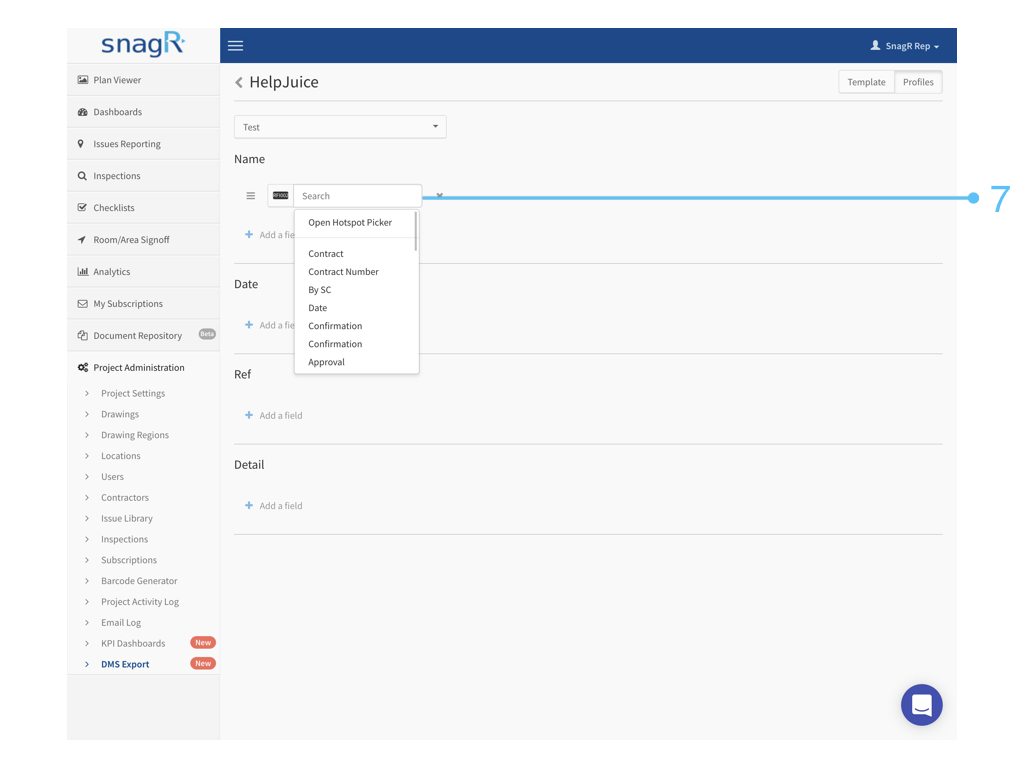Click My Subscriptions envelope icon
Viewport: 1024px width, 768px height.
click(x=82, y=304)
